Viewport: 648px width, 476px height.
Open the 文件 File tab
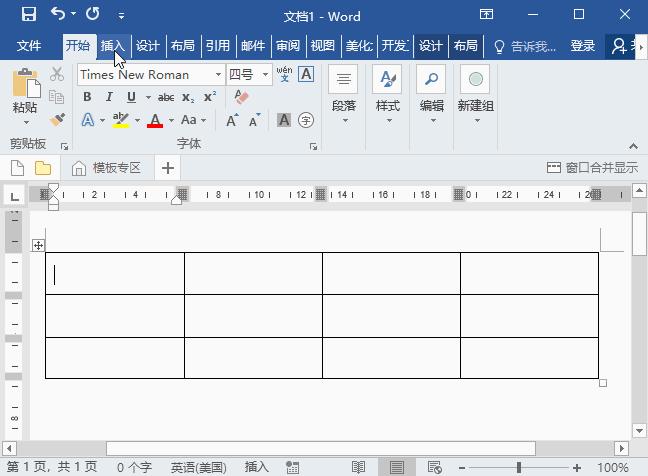(29, 45)
